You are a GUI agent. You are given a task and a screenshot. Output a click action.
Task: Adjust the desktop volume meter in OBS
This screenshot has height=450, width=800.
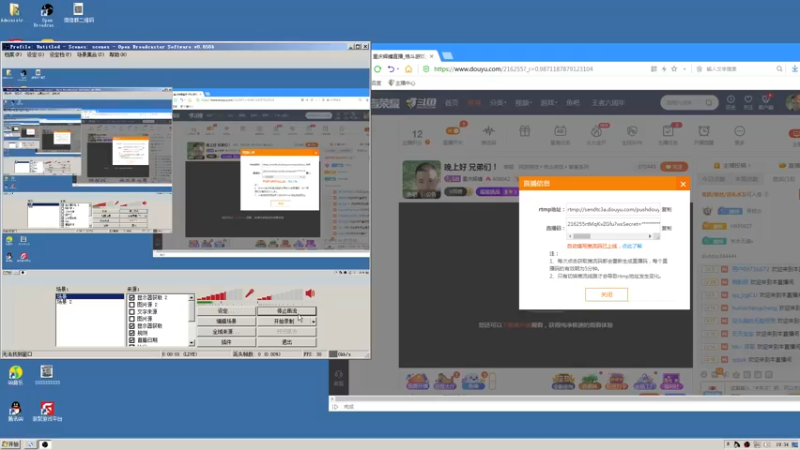[x=280, y=295]
